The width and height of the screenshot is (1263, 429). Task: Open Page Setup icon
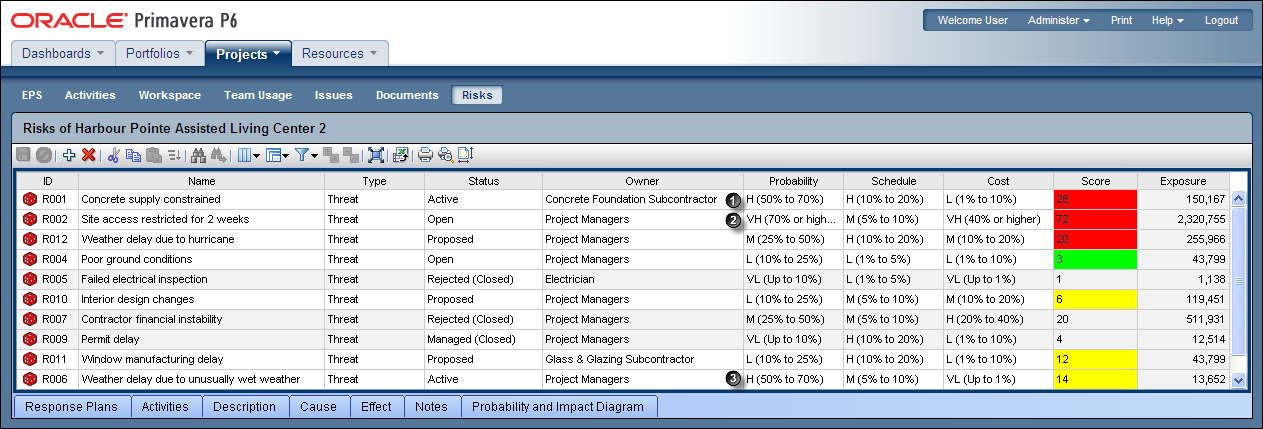(x=465, y=155)
